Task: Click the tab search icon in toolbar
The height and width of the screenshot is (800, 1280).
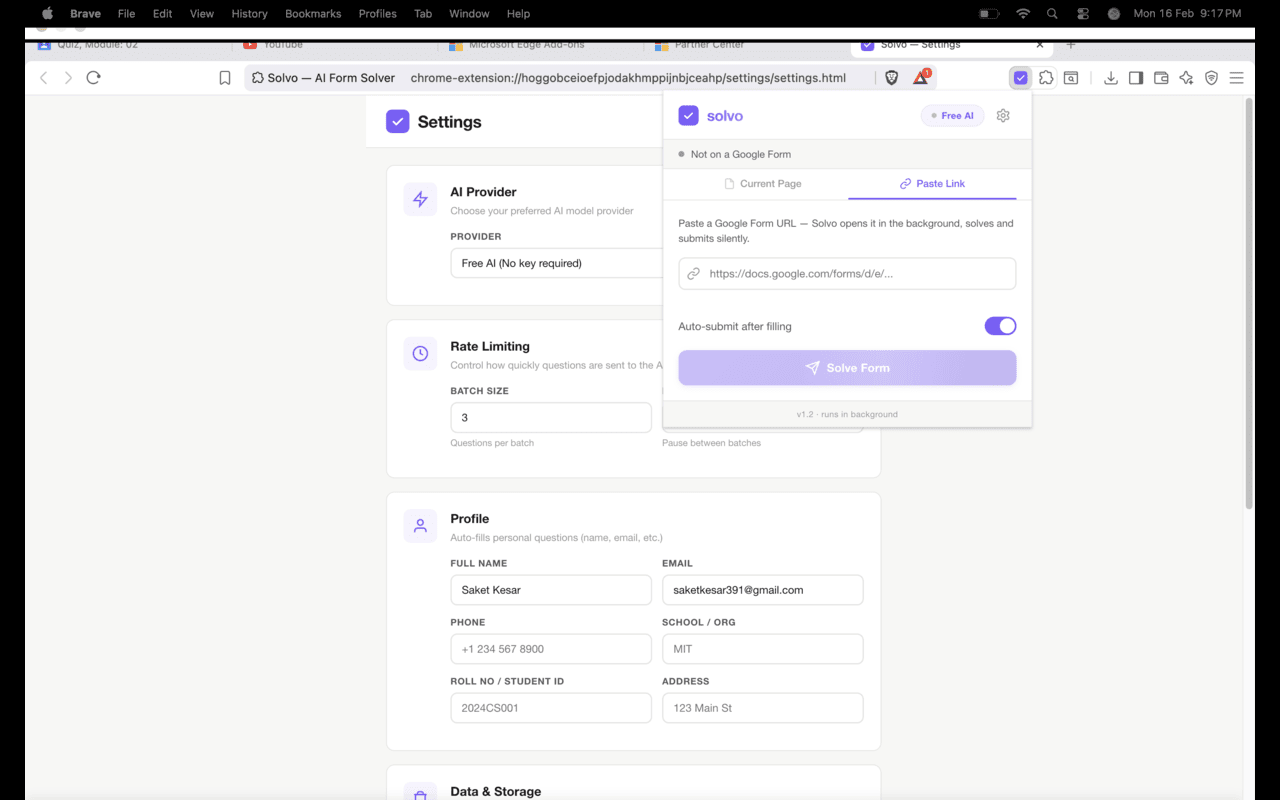Action: [x=1071, y=78]
